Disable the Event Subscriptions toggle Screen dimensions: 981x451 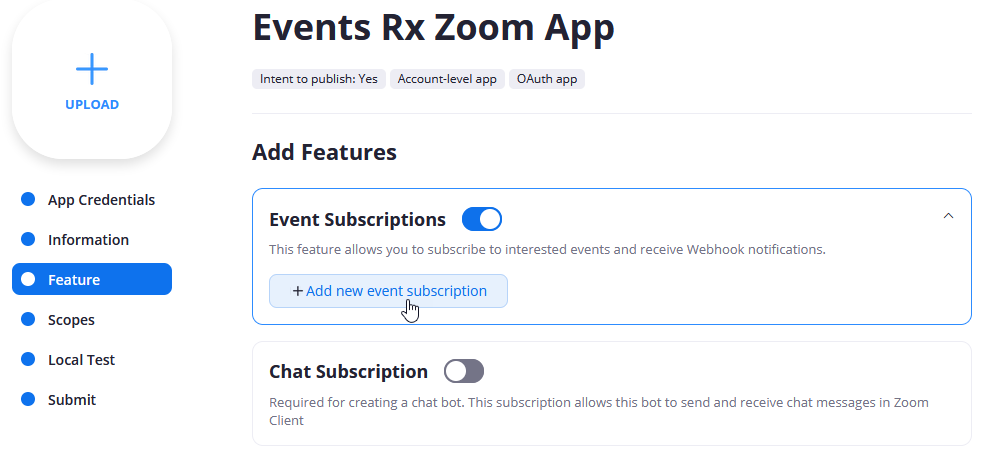[x=482, y=219]
